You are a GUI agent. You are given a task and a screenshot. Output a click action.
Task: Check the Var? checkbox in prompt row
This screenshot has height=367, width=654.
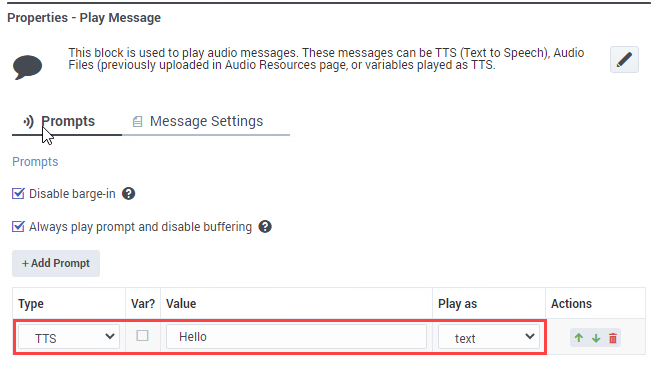pyautogui.click(x=142, y=335)
